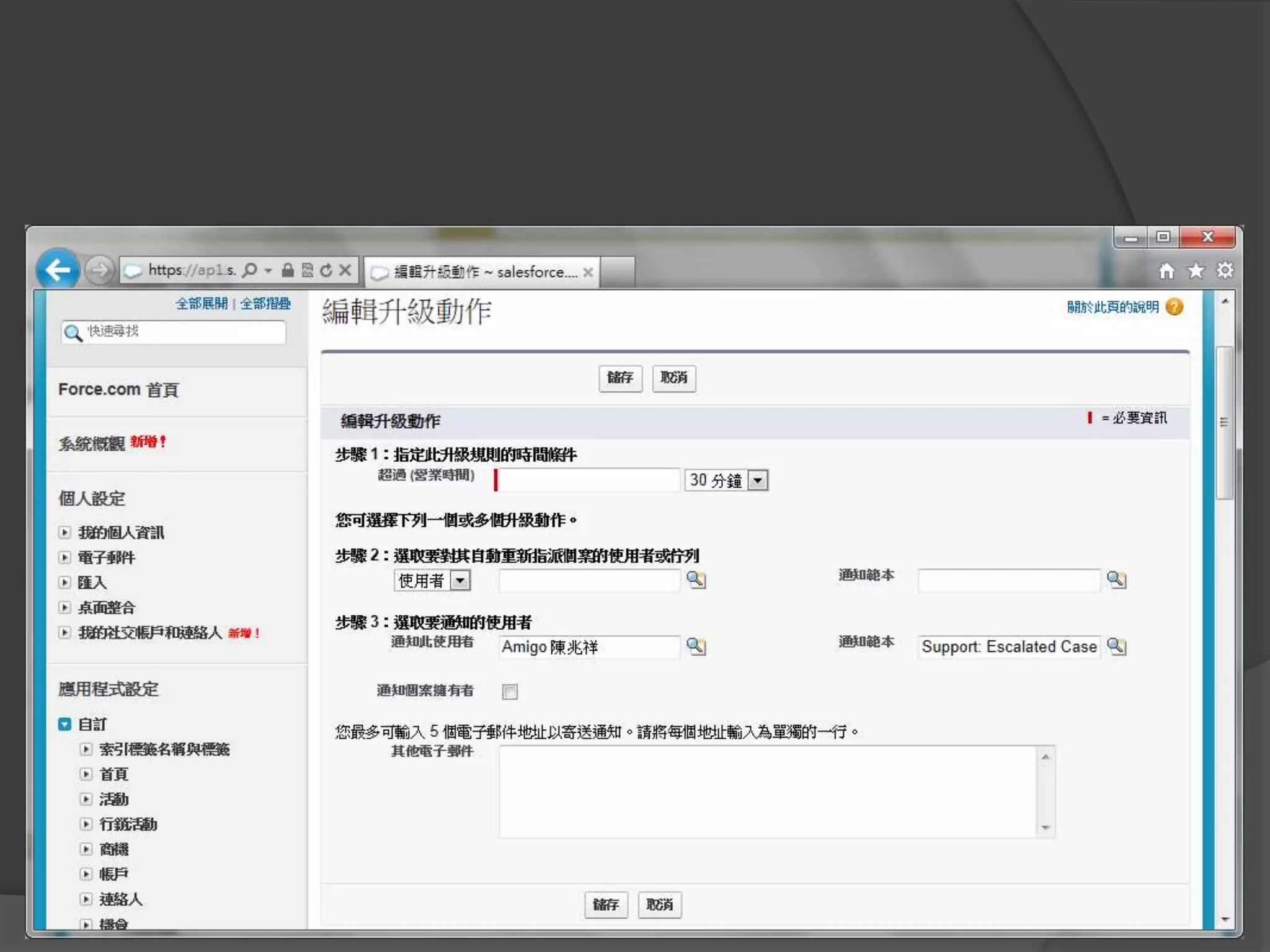Expand the 我的個人資訊 tree item
The image size is (1270, 952).
65,532
